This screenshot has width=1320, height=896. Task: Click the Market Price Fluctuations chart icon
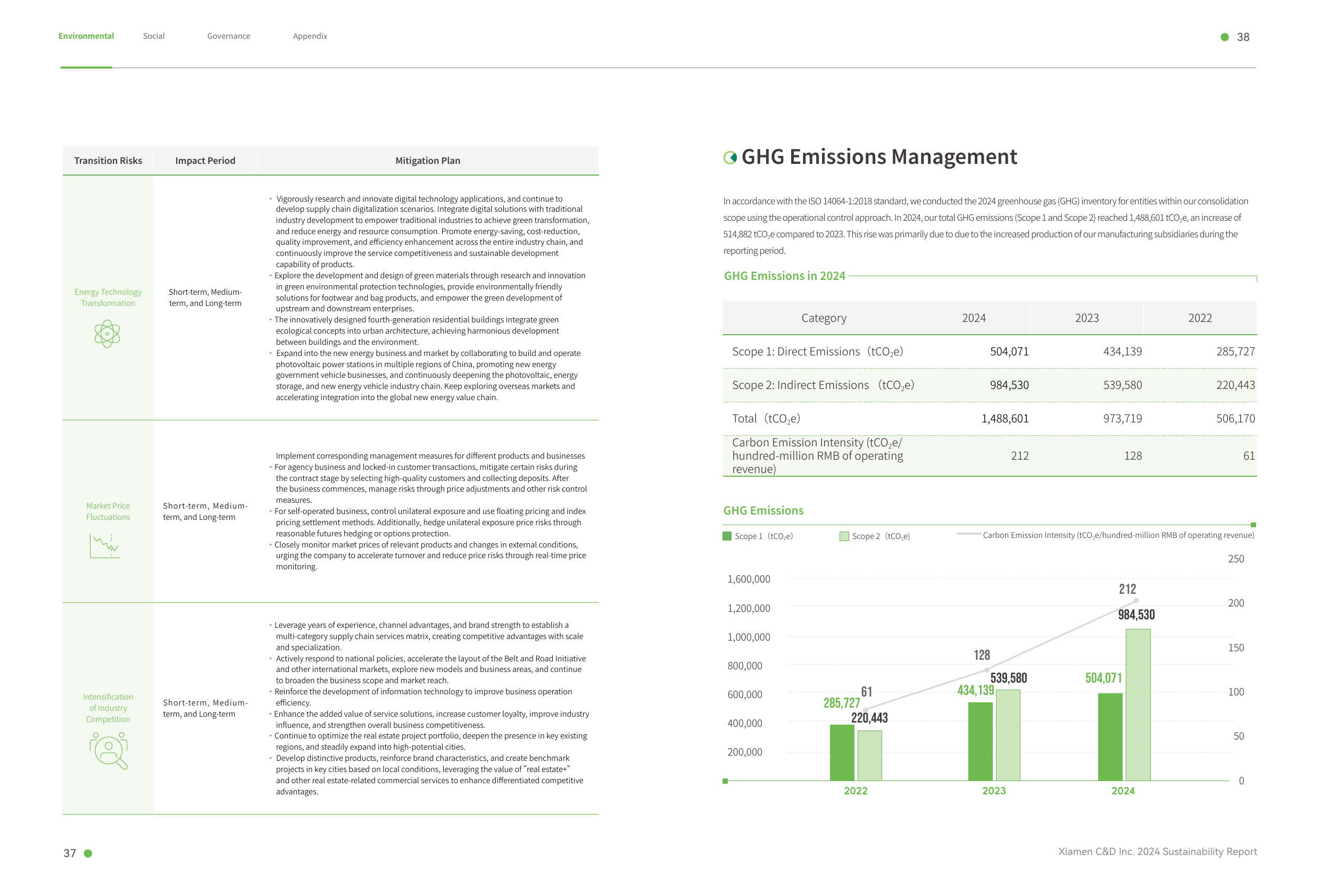(x=104, y=546)
